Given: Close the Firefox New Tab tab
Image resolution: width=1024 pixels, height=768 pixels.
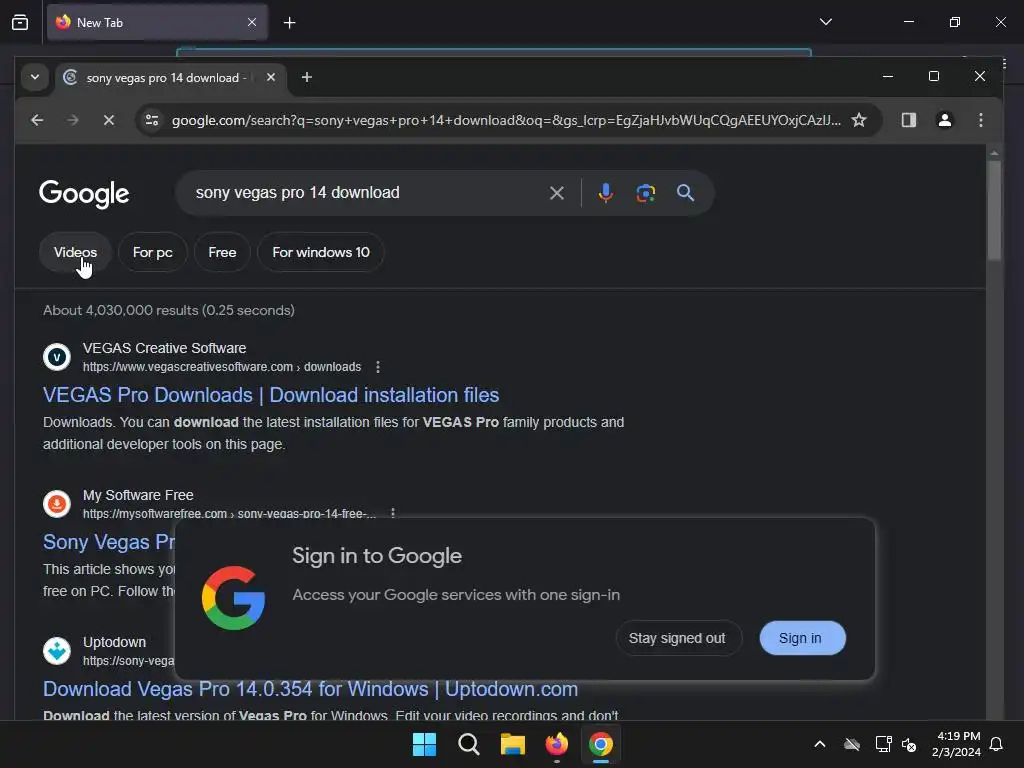Looking at the screenshot, I should 252,22.
